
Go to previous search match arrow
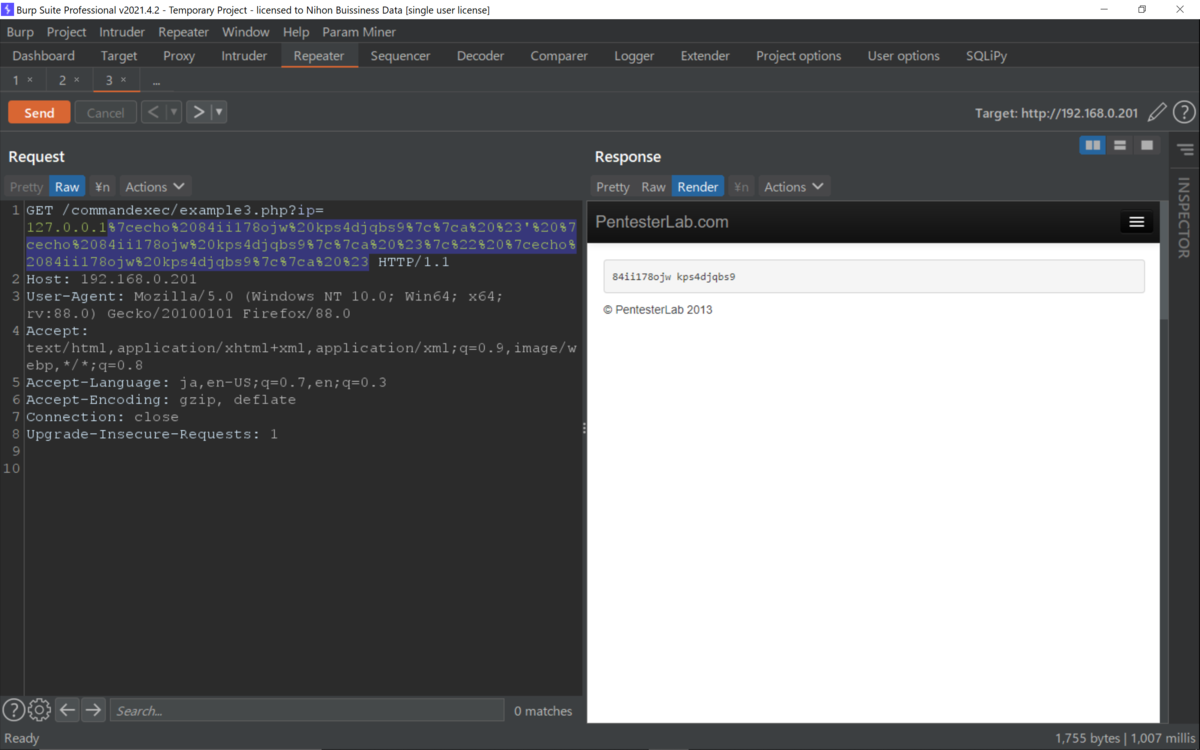(x=67, y=710)
